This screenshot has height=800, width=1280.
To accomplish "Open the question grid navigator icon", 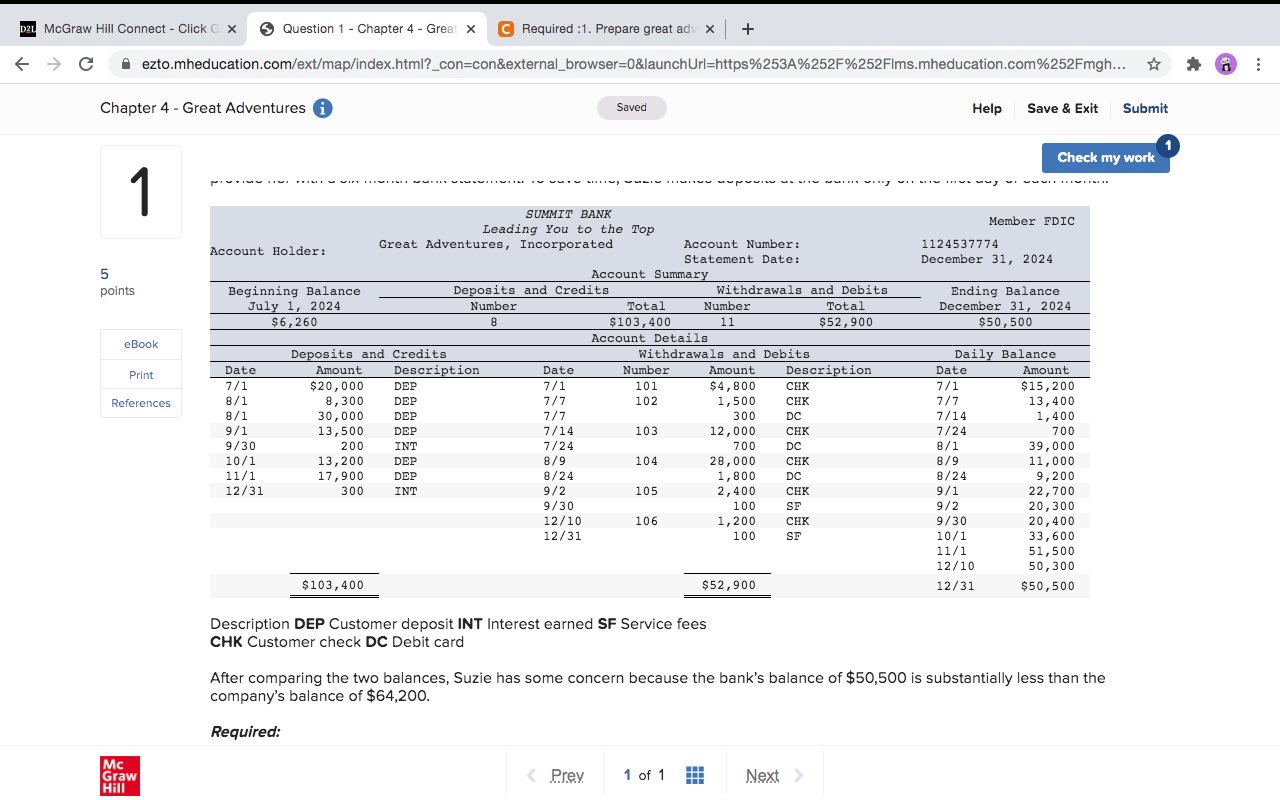I will [695, 775].
